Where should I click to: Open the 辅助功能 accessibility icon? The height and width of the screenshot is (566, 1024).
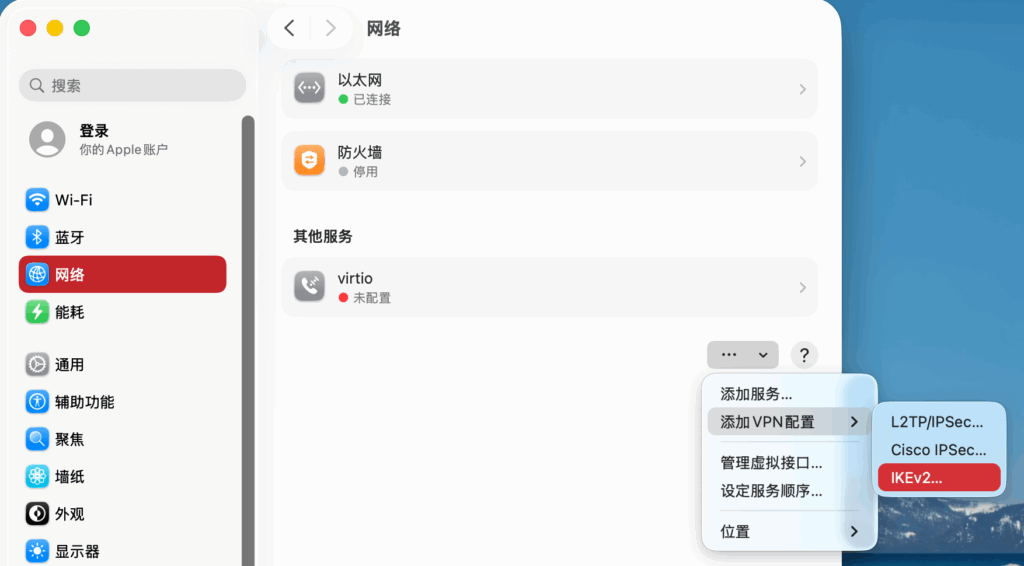37,402
